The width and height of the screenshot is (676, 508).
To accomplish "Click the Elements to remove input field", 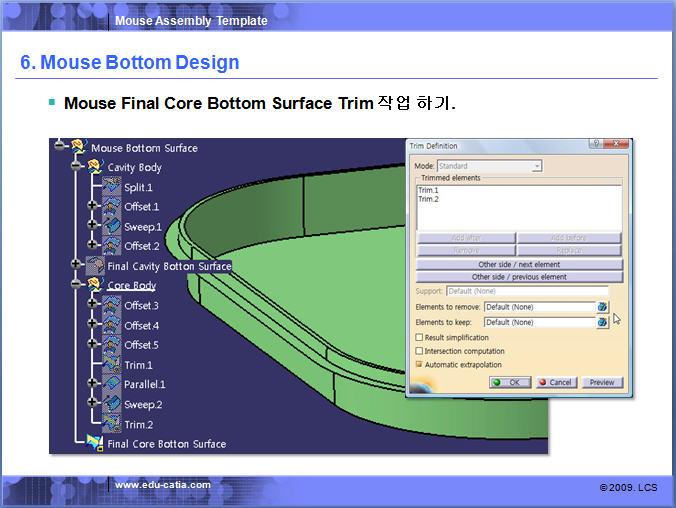I will tap(539, 307).
